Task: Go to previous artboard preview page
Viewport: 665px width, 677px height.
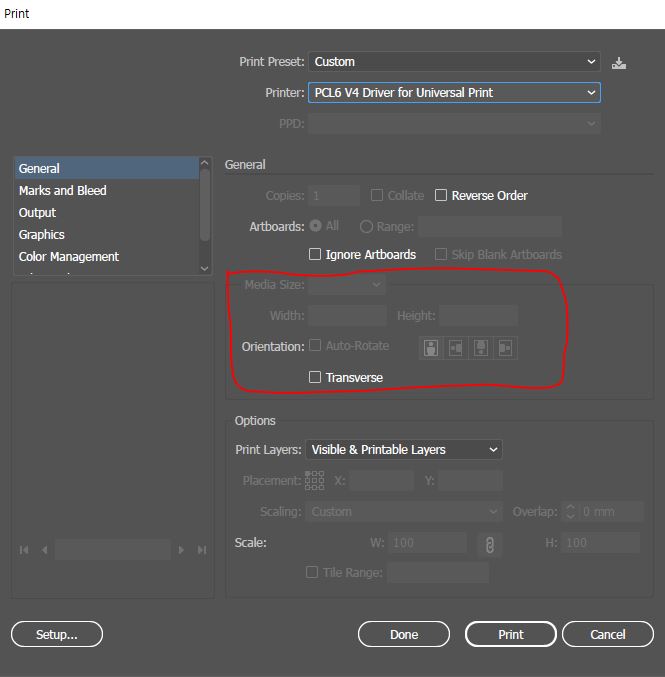Action: click(x=44, y=550)
